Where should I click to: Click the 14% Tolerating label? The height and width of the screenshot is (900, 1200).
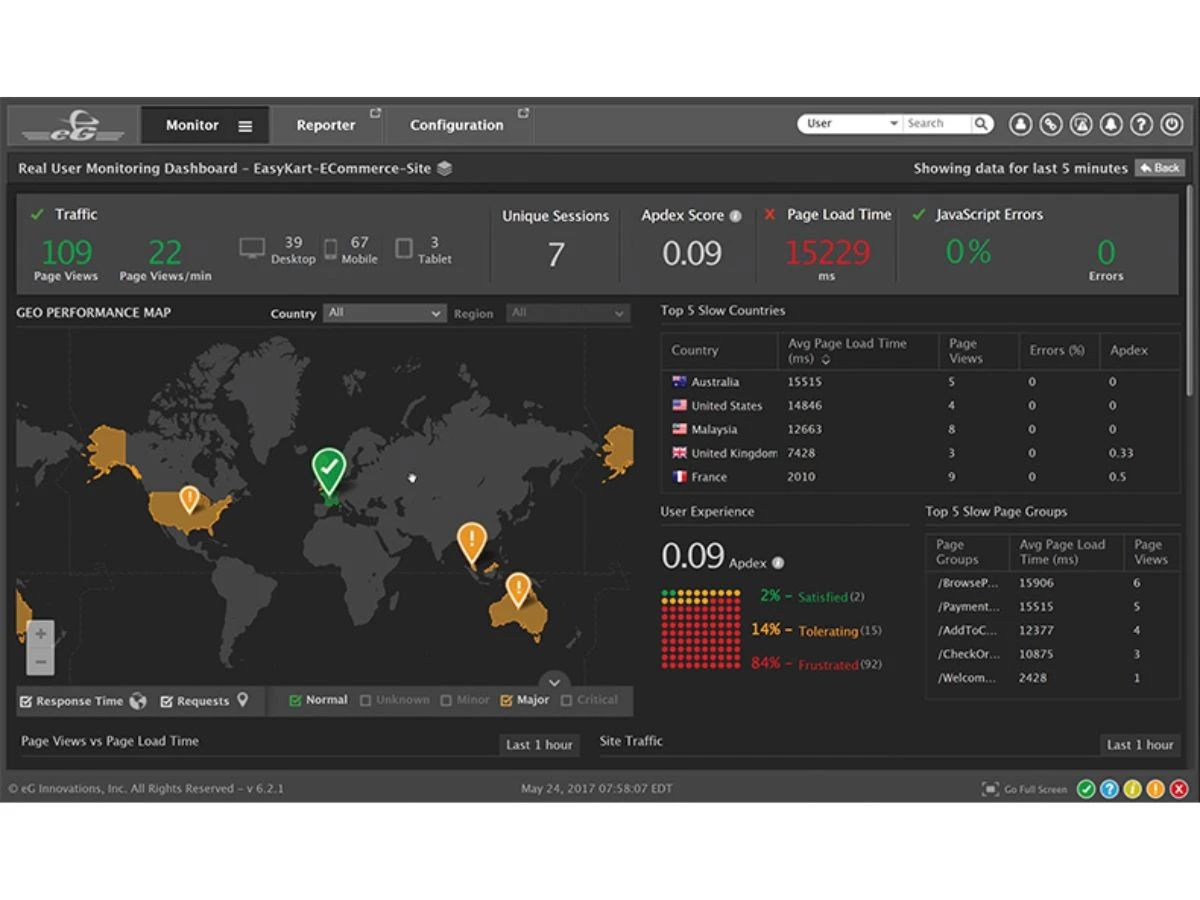(817, 631)
